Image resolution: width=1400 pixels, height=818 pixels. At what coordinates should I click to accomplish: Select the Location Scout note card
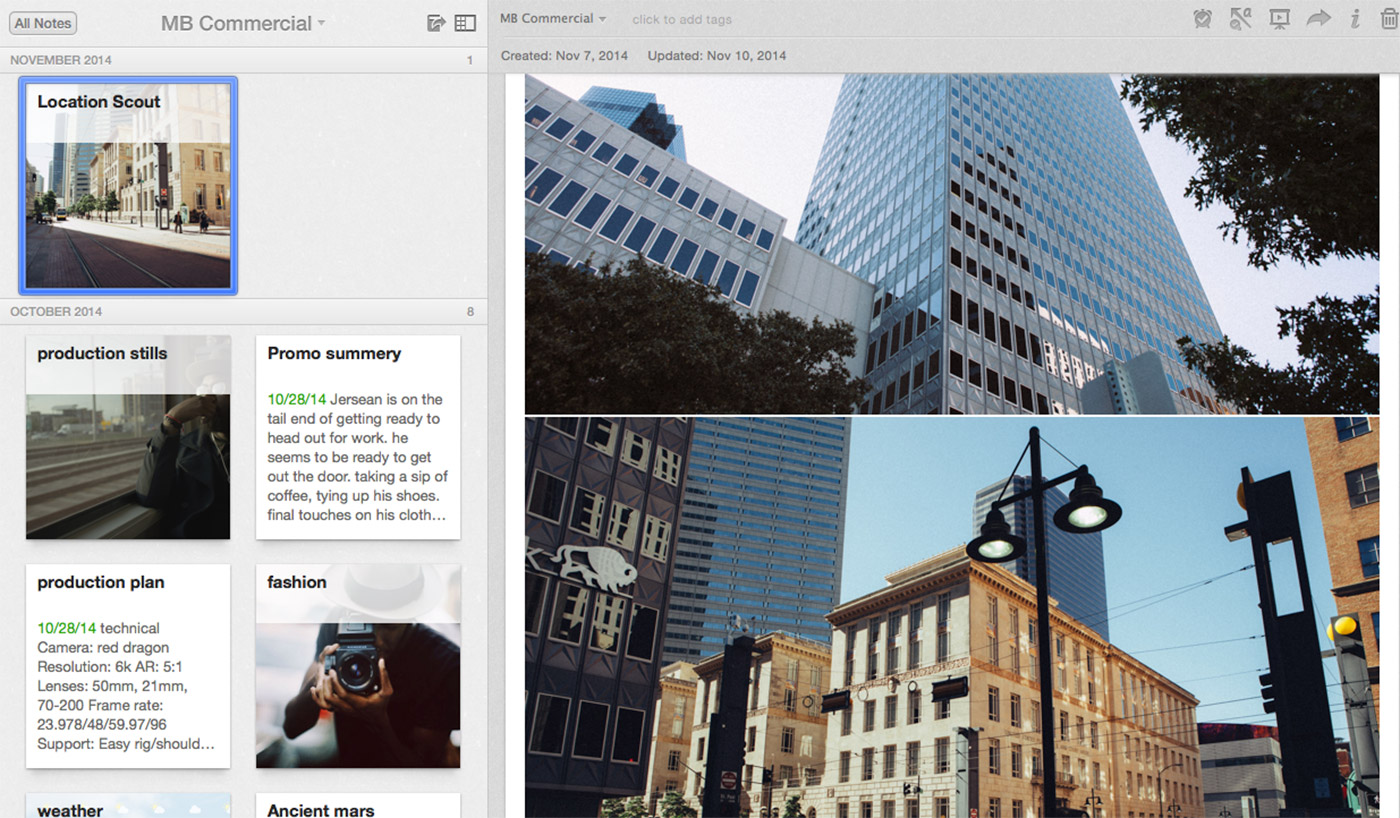pos(128,186)
